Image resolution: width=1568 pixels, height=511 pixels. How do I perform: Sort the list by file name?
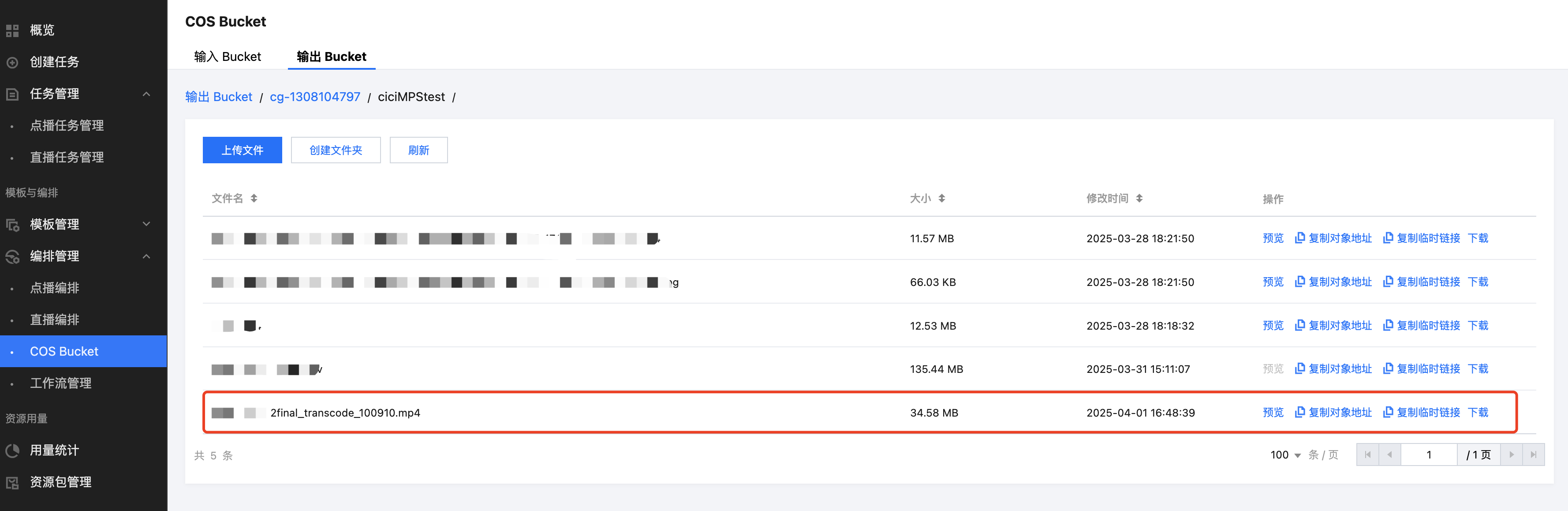click(x=254, y=198)
